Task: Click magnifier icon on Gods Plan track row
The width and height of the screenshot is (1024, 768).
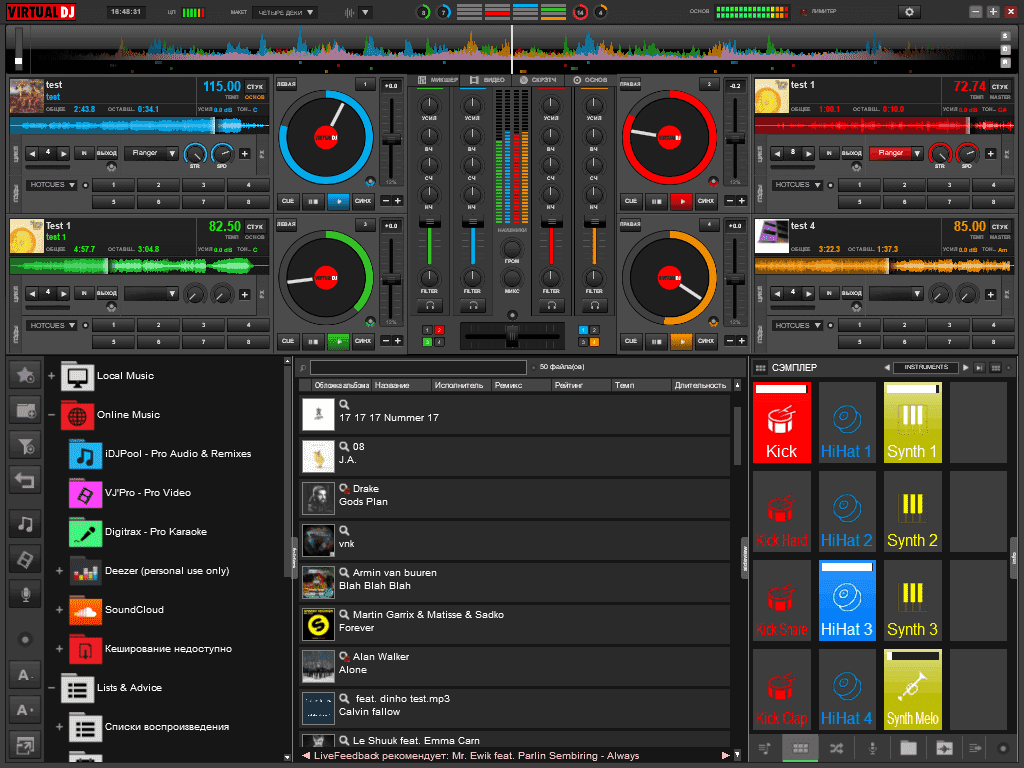Action: tap(344, 488)
